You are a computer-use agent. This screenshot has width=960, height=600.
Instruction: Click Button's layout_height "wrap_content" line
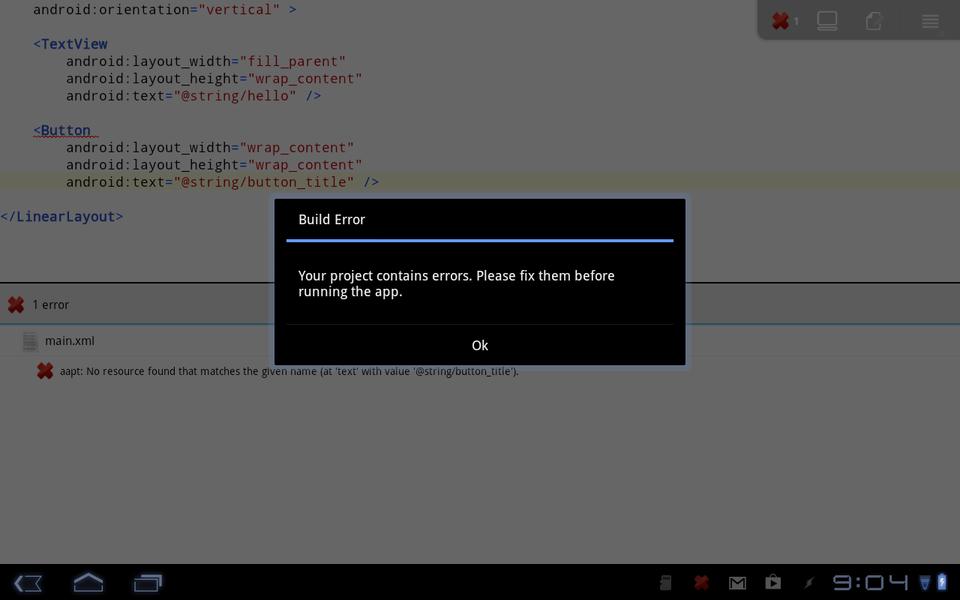pos(214,165)
